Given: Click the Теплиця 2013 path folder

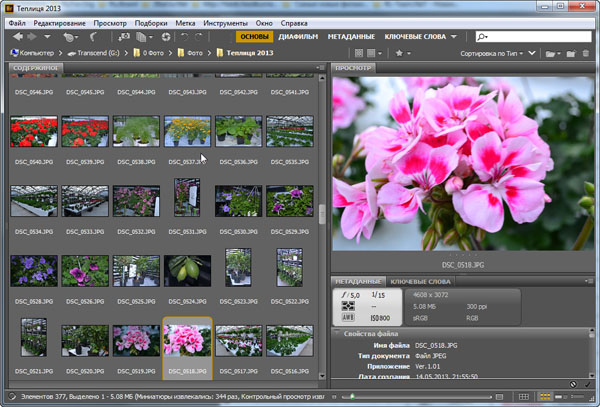Looking at the screenshot, I should (x=245, y=53).
